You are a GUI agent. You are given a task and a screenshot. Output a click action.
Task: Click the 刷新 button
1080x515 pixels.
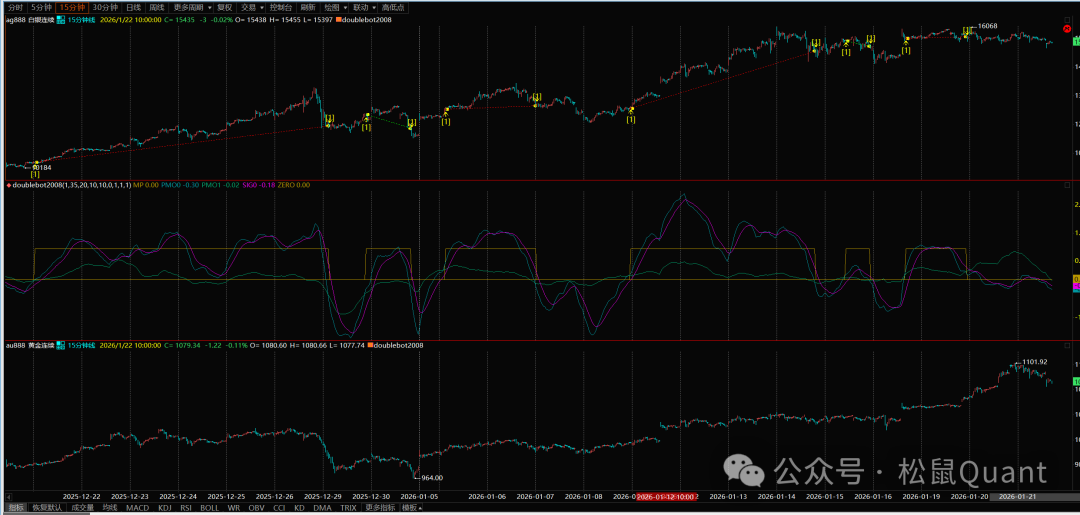307,7
